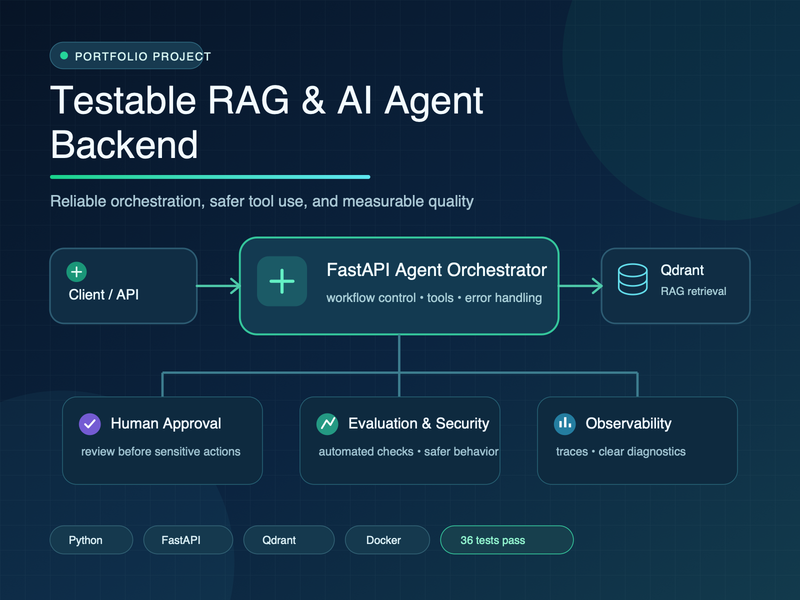Click the Client / API label
Image resolution: width=800 pixels, height=600 pixels.
click(104, 295)
